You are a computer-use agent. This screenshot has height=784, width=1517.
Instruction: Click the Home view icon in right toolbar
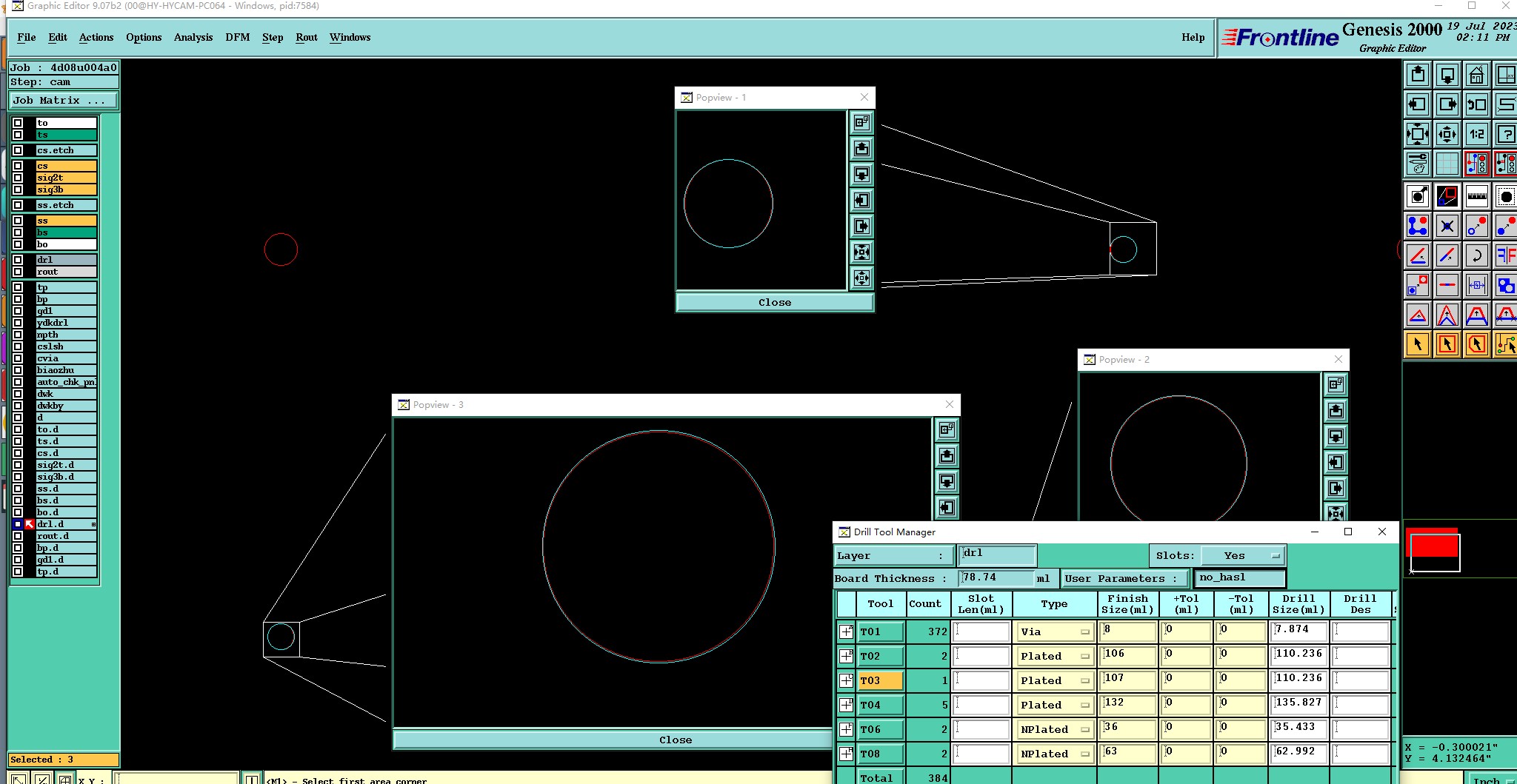pos(1476,75)
